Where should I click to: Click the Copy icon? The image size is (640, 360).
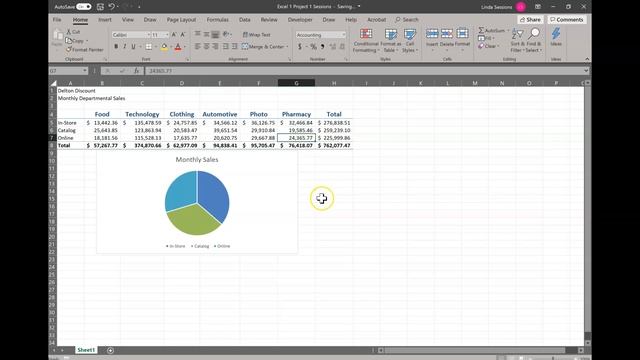[69, 41]
